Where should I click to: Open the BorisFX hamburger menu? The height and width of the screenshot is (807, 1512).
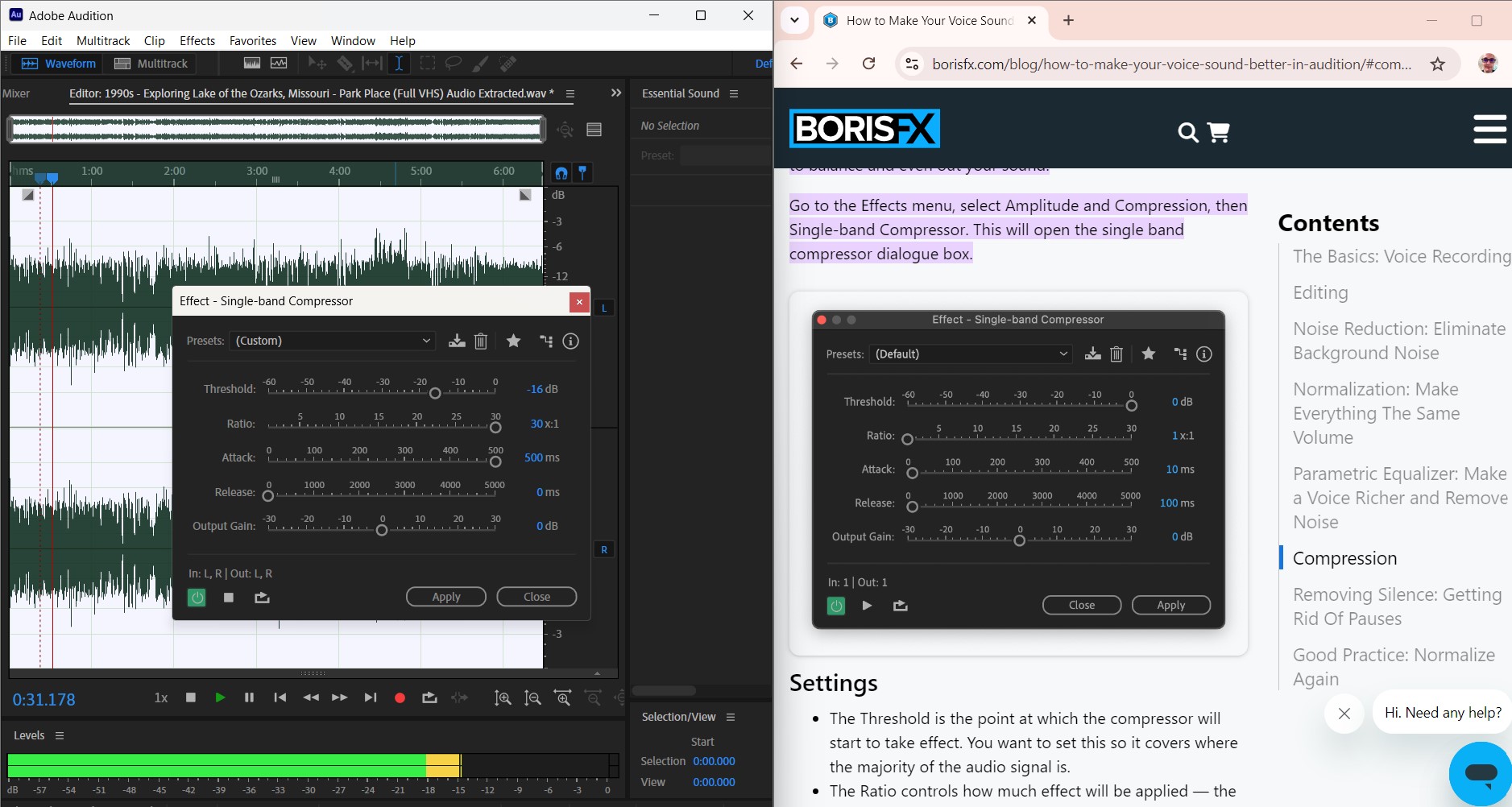(1489, 129)
